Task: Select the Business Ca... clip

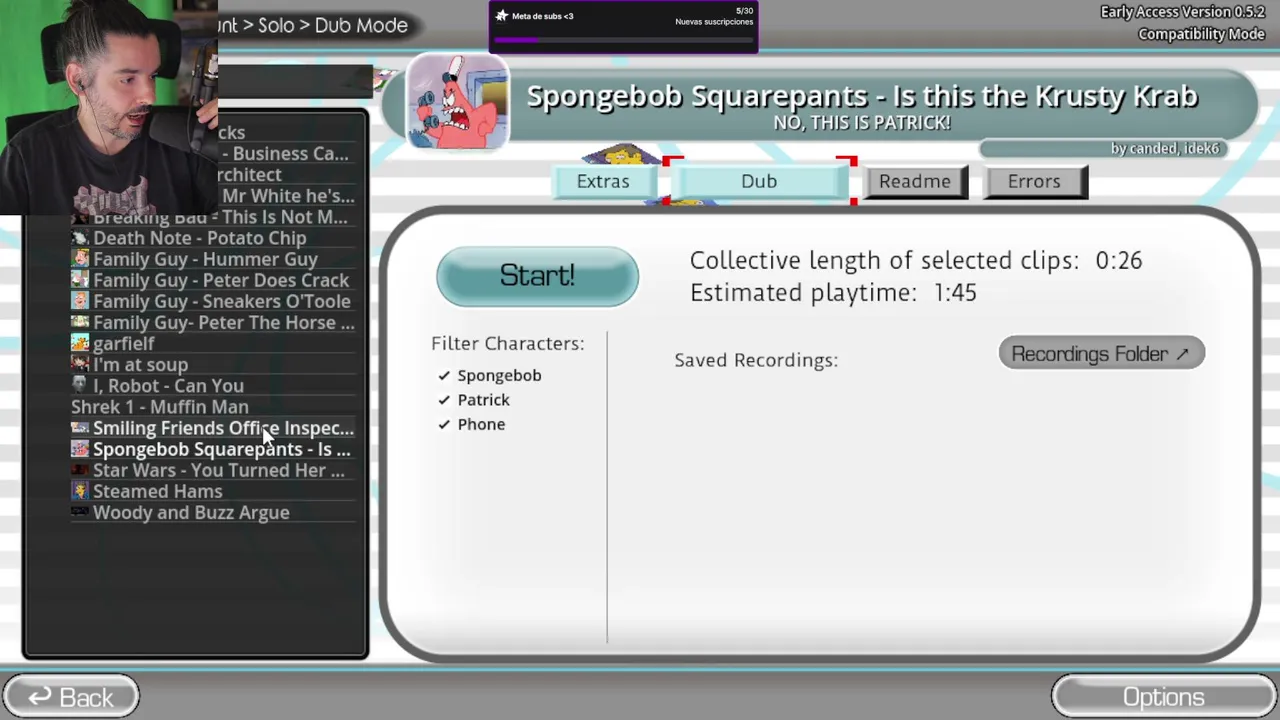Action: pyautogui.click(x=290, y=154)
